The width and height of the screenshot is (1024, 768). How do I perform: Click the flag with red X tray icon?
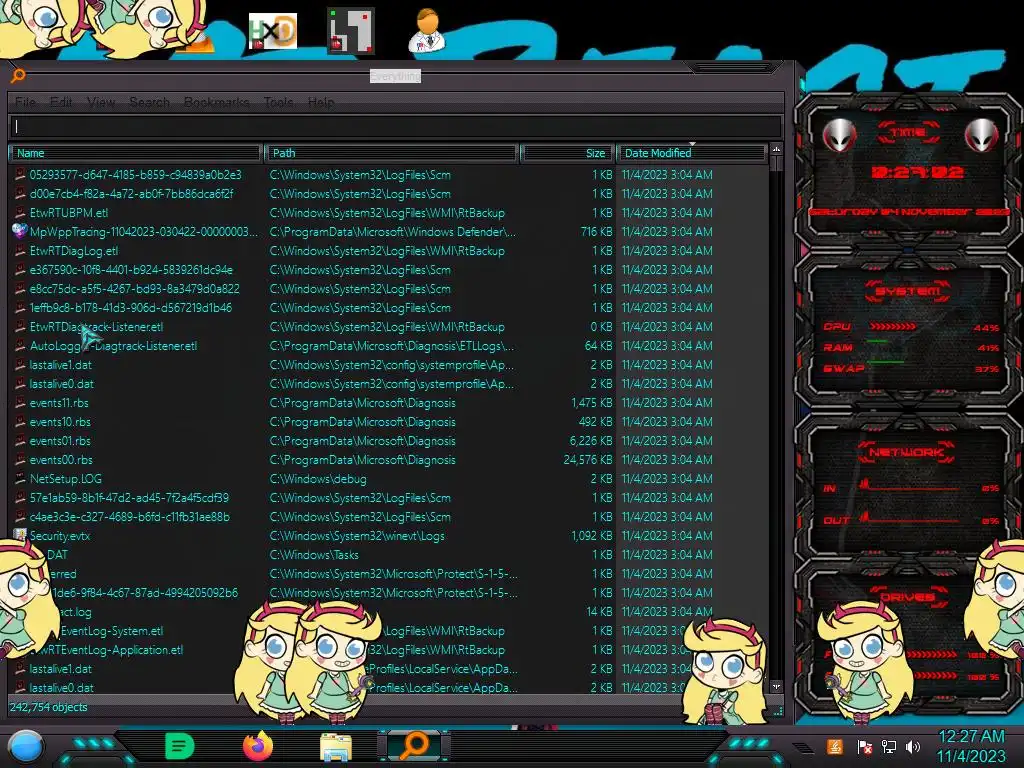click(x=865, y=746)
